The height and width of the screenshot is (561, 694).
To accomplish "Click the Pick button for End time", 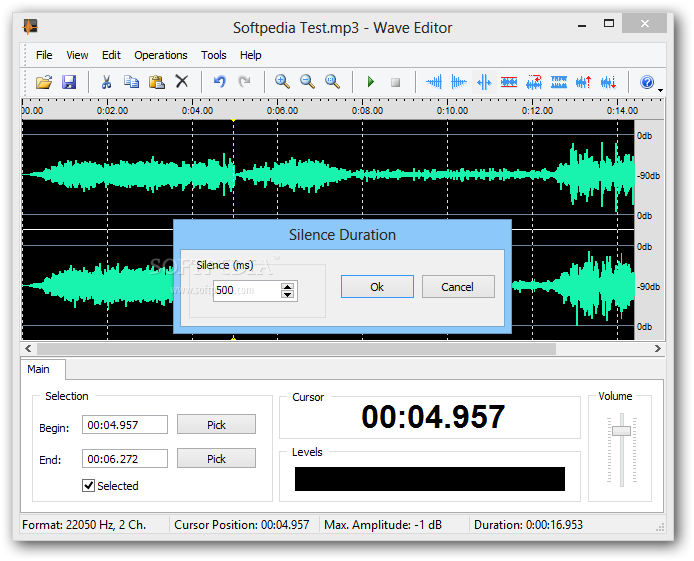I will (216, 459).
